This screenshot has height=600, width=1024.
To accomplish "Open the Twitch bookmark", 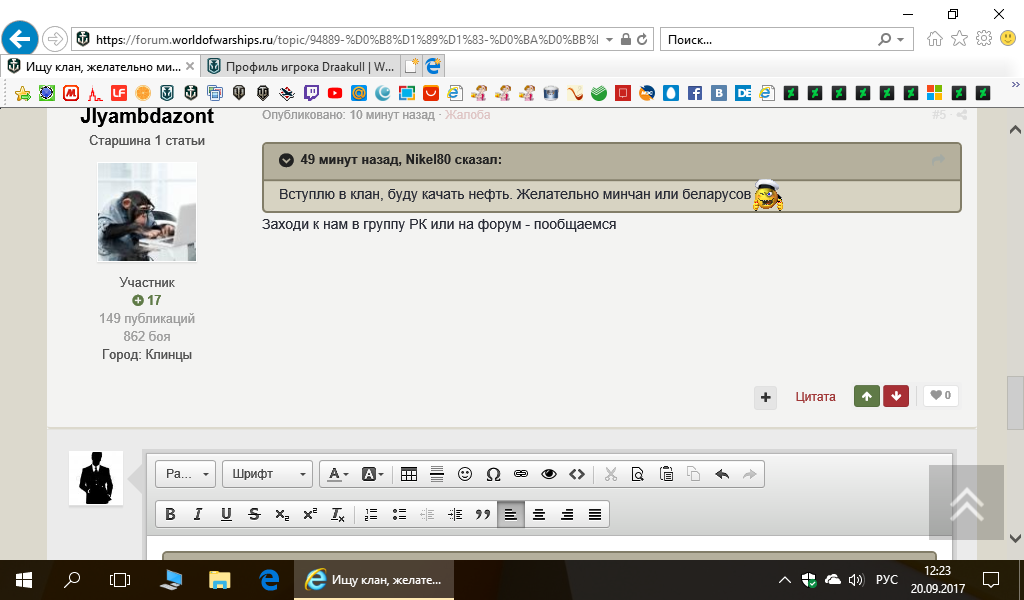I will [311, 93].
